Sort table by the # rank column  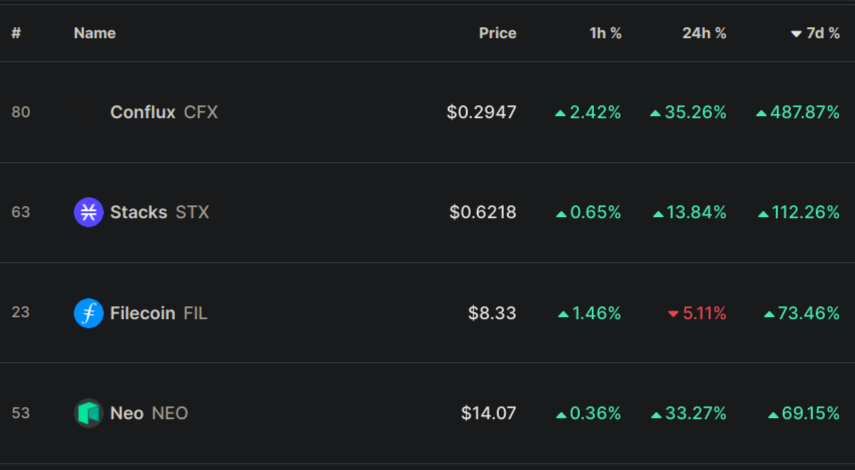point(16,33)
